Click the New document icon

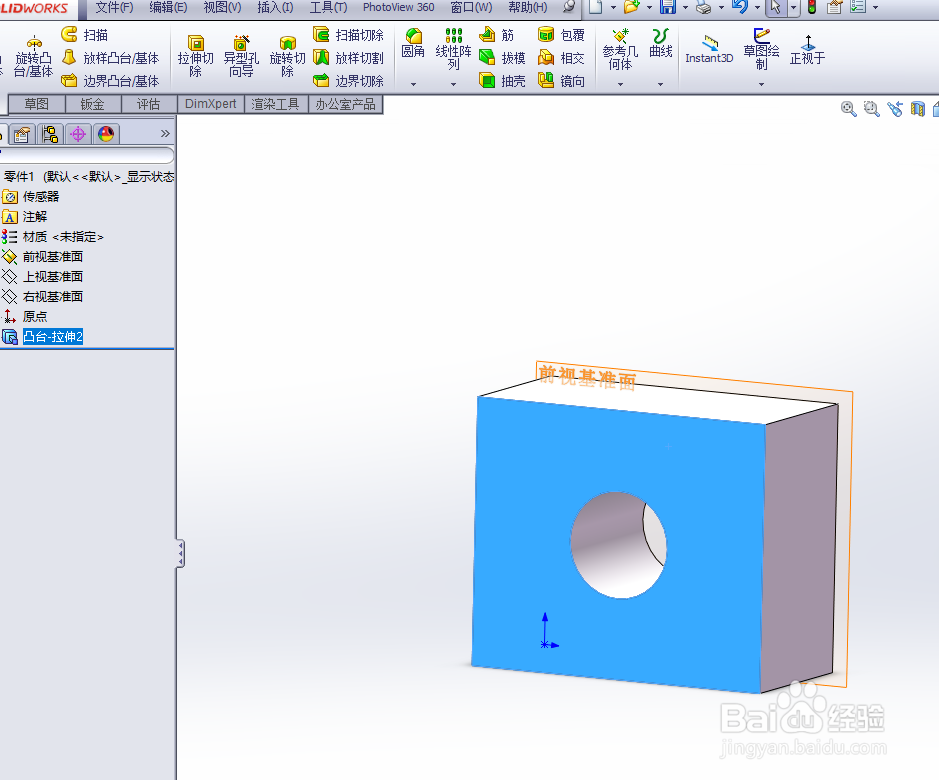click(595, 7)
